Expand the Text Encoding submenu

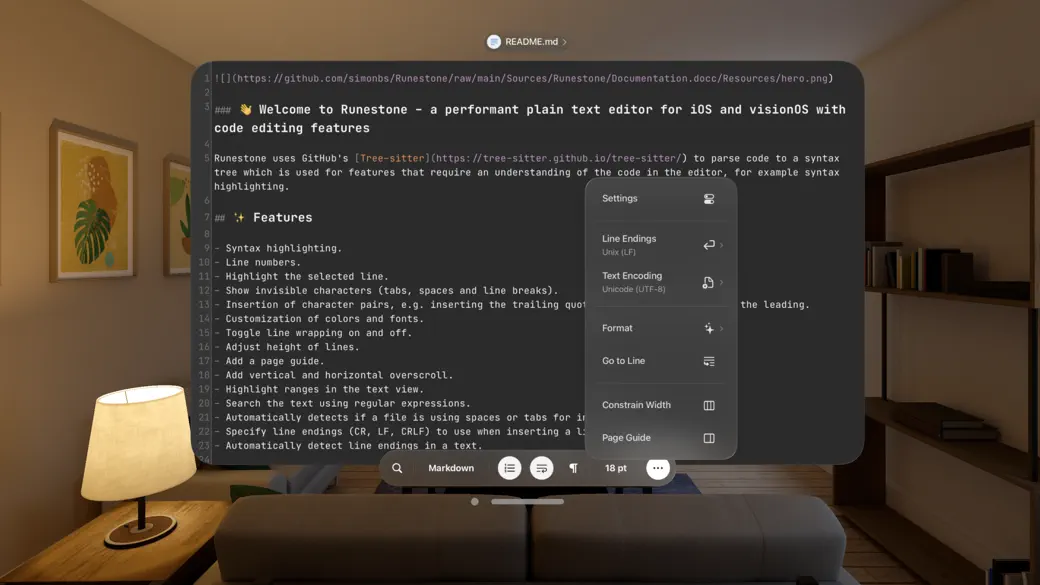coord(660,282)
